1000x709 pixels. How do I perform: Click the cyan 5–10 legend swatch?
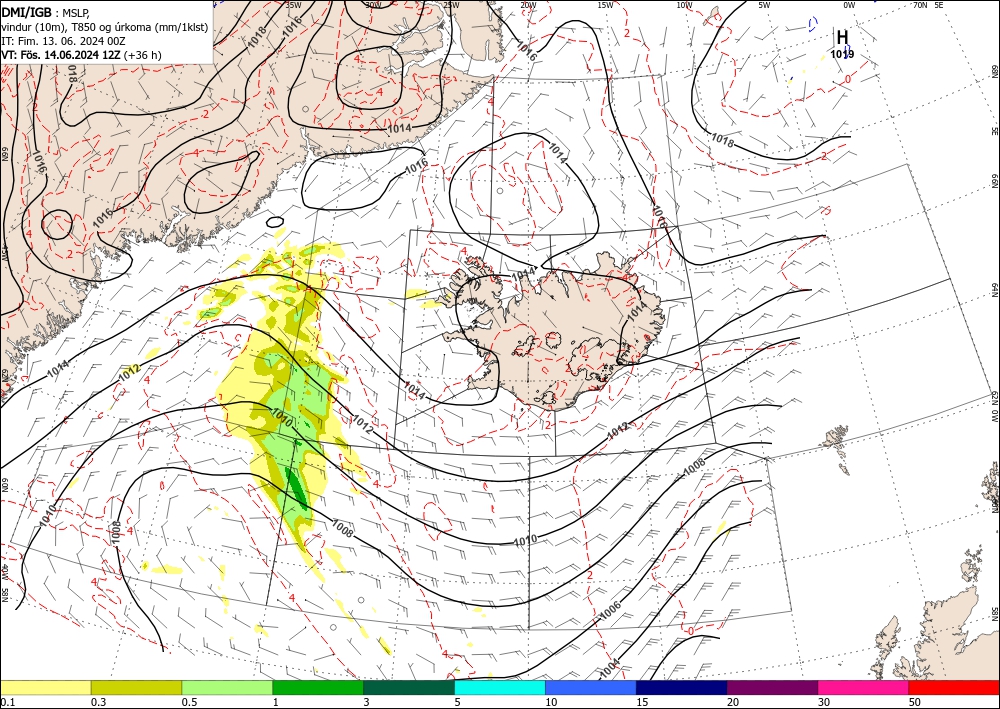point(500,687)
